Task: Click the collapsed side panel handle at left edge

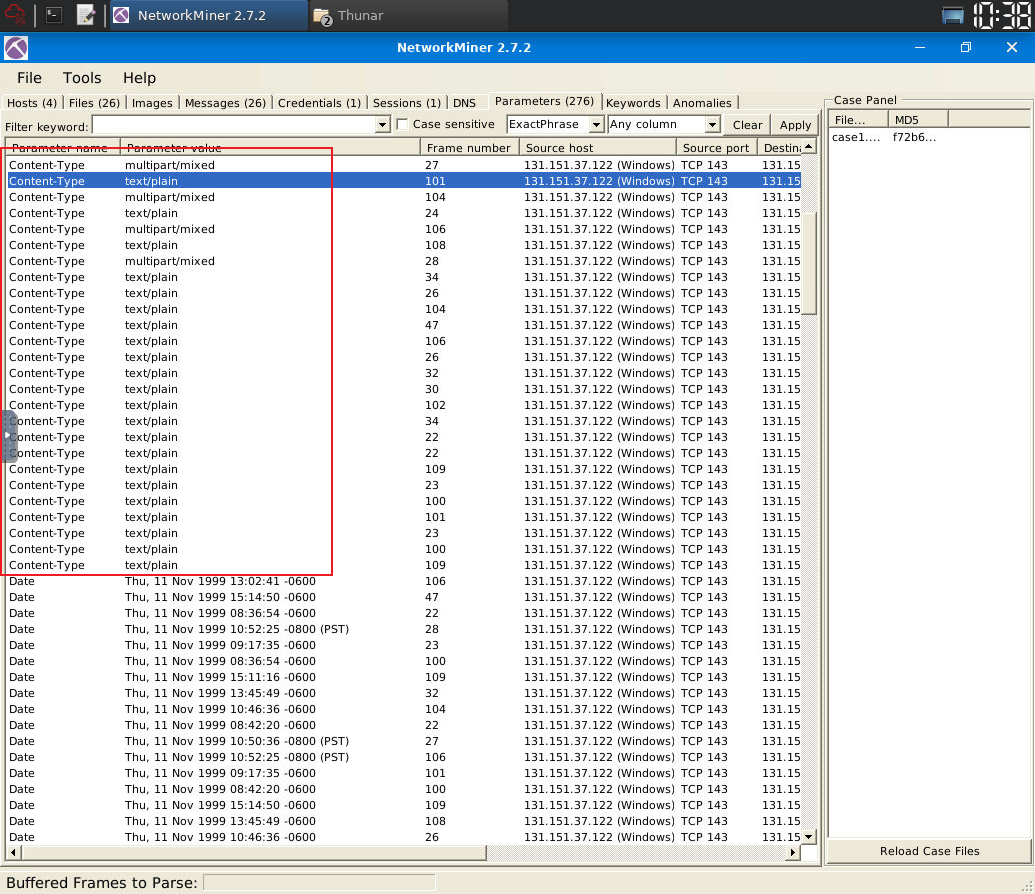Action: coord(7,436)
